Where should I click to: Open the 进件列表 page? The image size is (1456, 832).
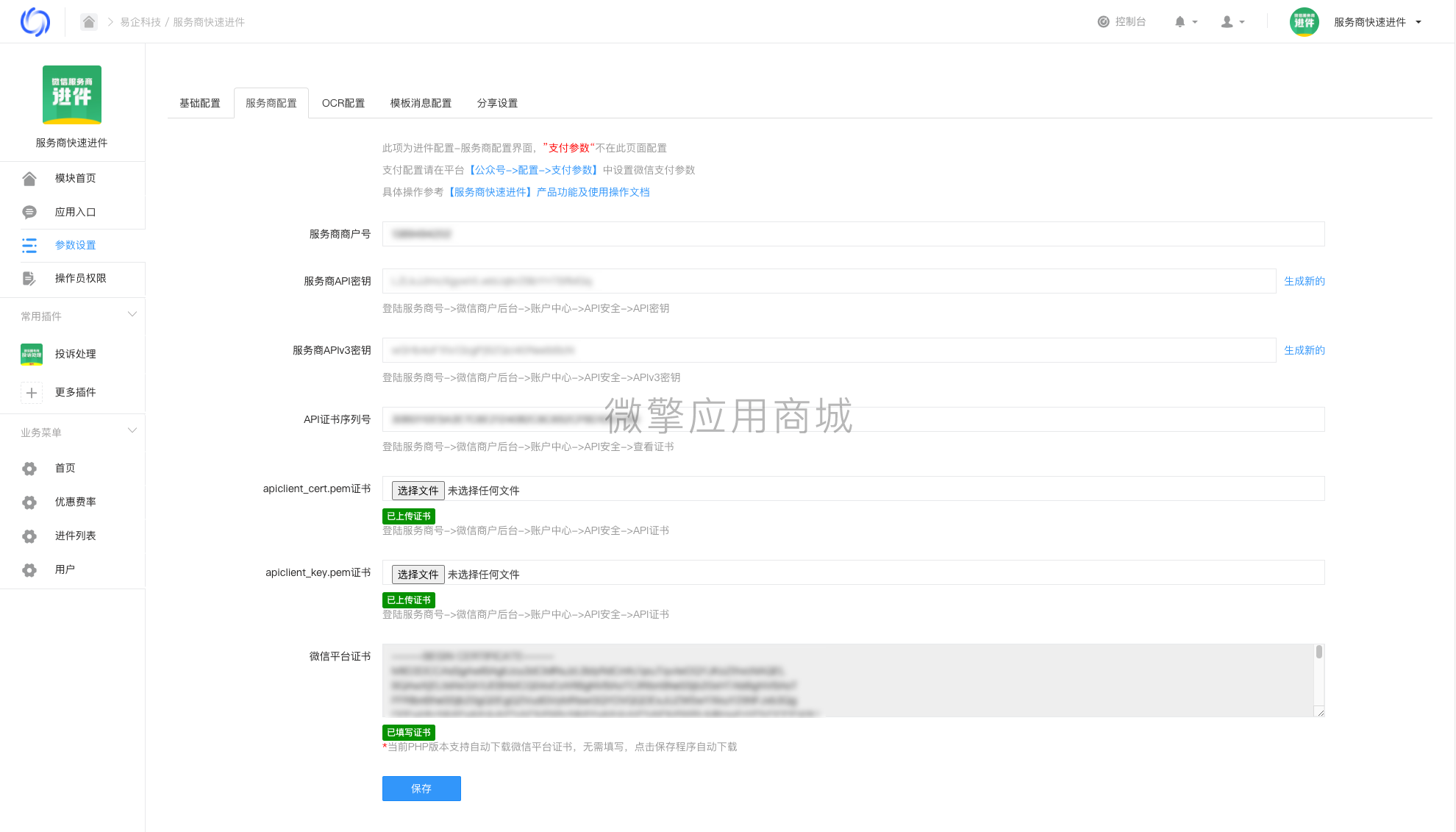point(75,536)
